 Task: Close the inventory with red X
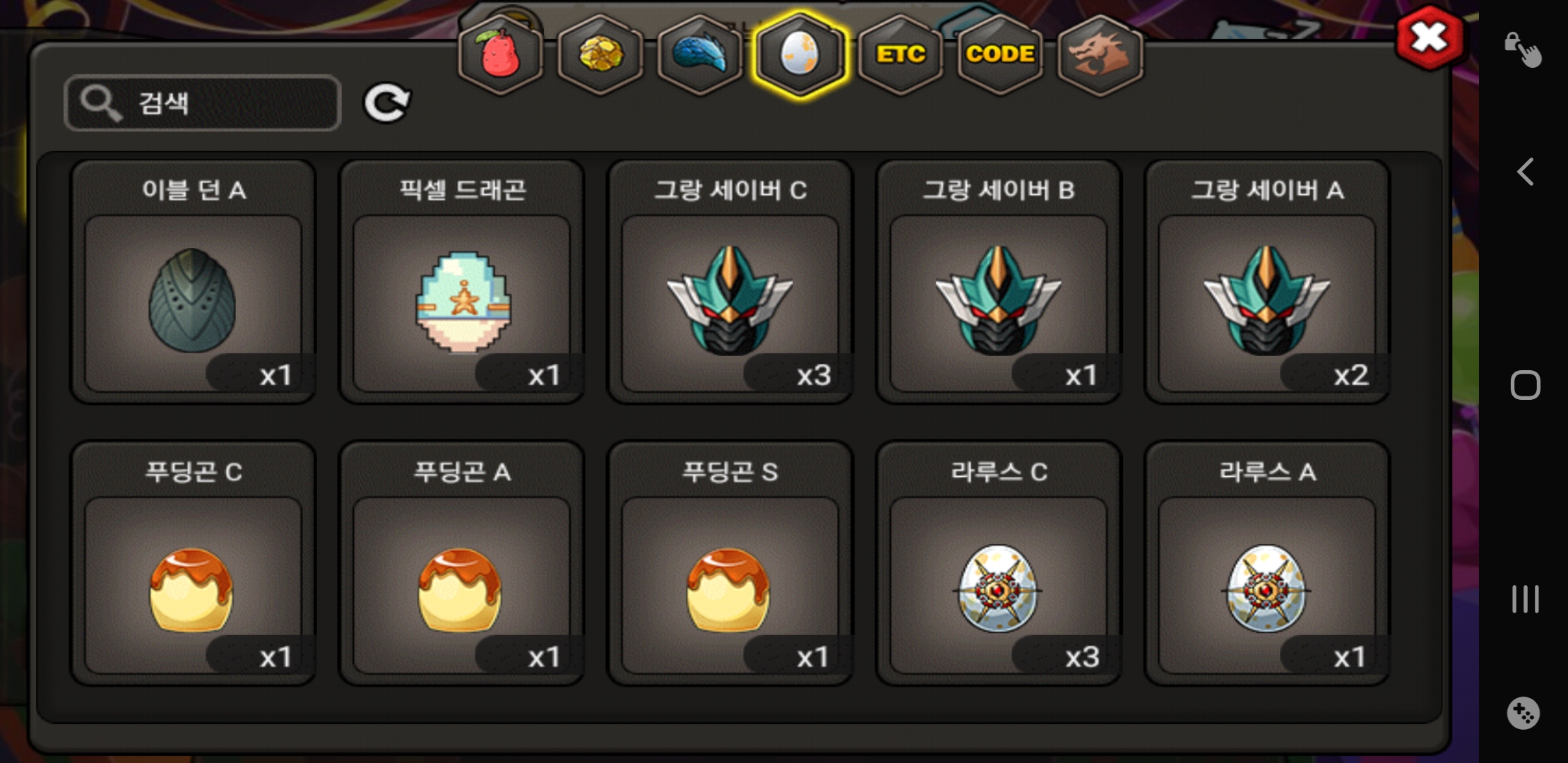point(1430,37)
